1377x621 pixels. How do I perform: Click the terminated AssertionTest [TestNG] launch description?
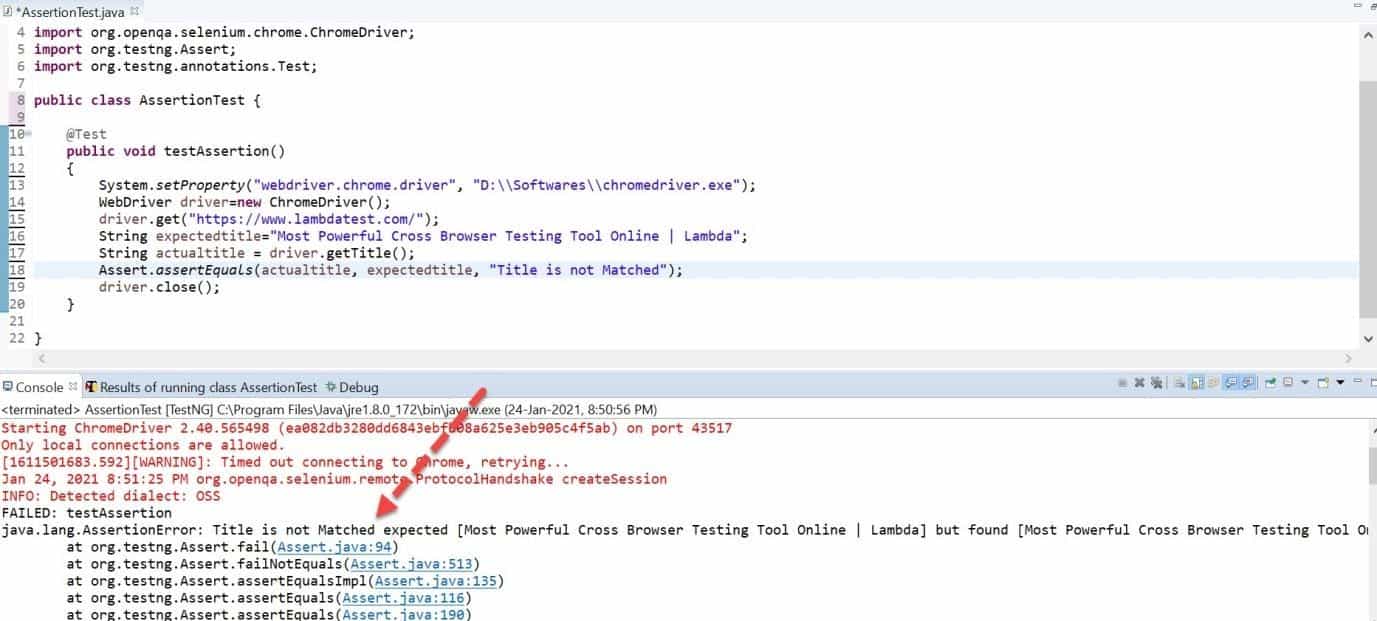tap(329, 409)
